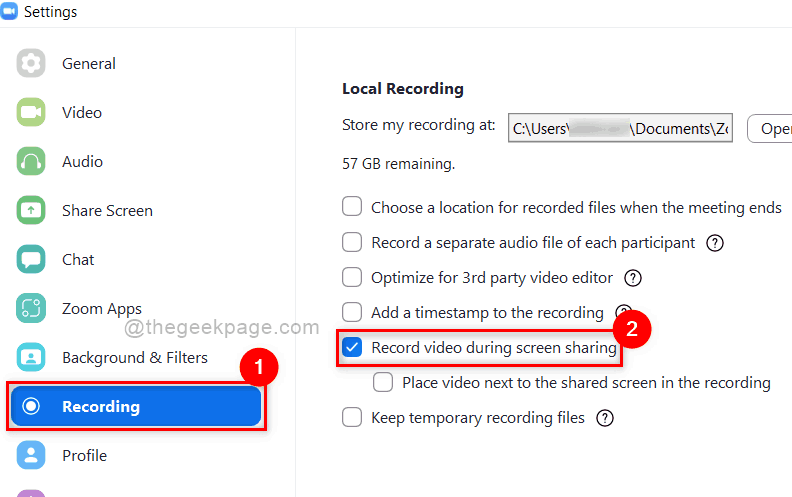Click help icon for Keep temporary recording files
The height and width of the screenshot is (497, 792).
(605, 418)
